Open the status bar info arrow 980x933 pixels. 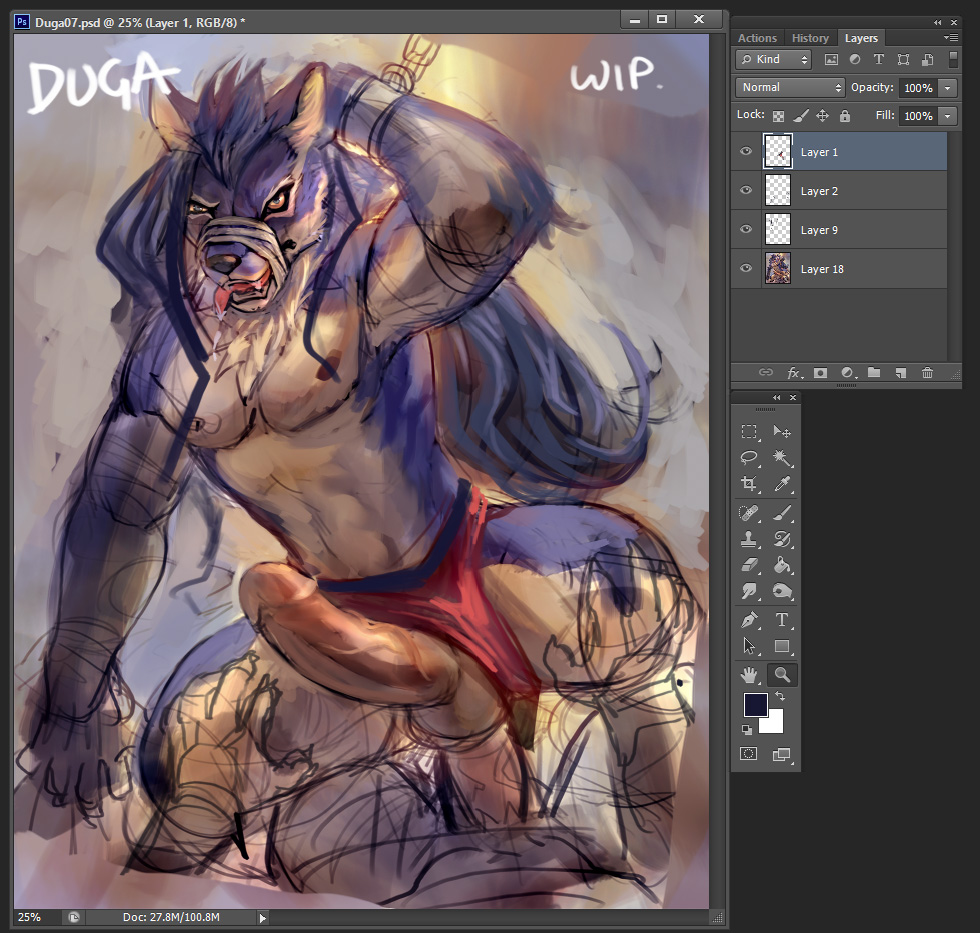(262, 918)
